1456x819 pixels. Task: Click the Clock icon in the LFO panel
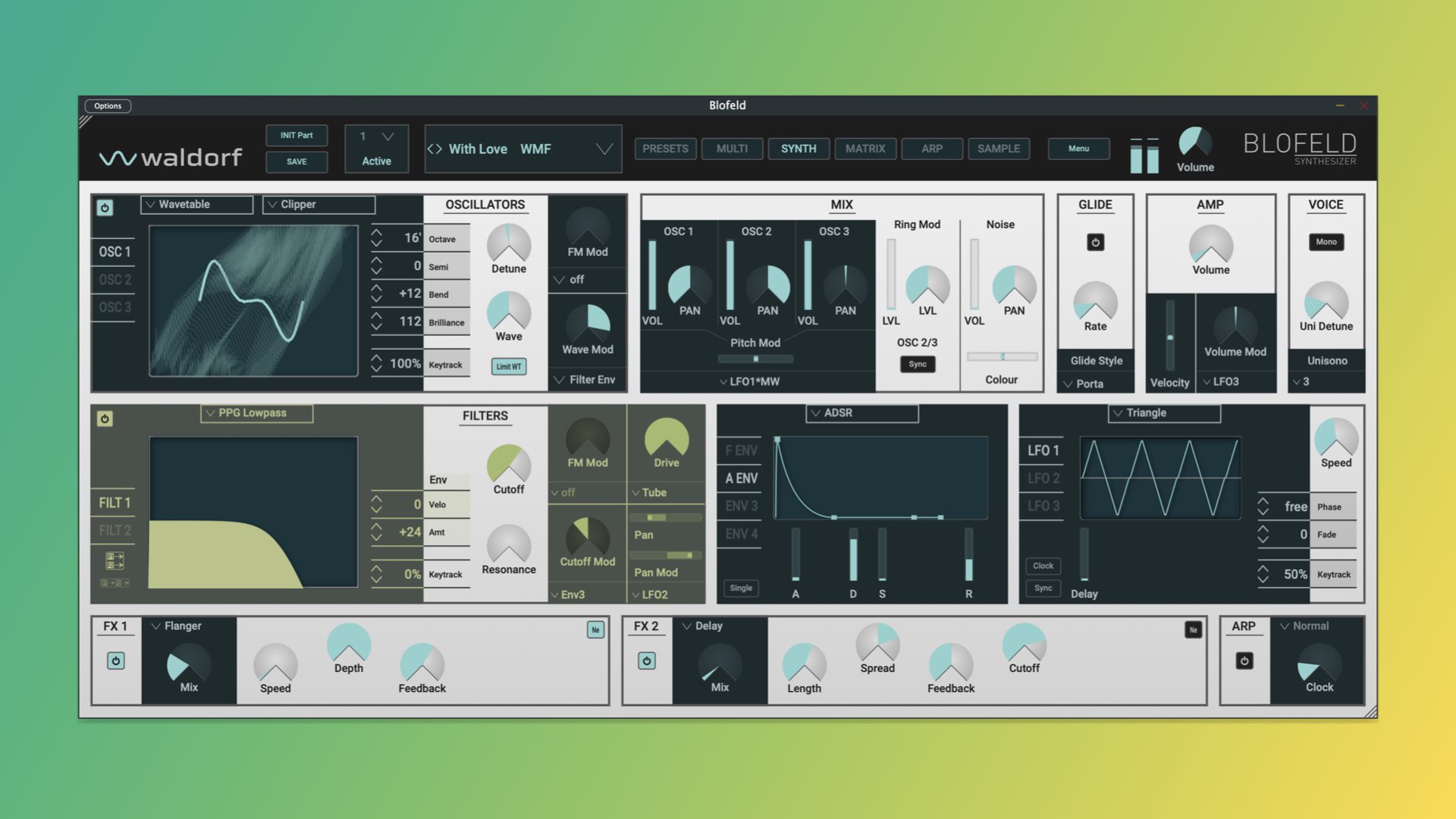click(x=1043, y=566)
